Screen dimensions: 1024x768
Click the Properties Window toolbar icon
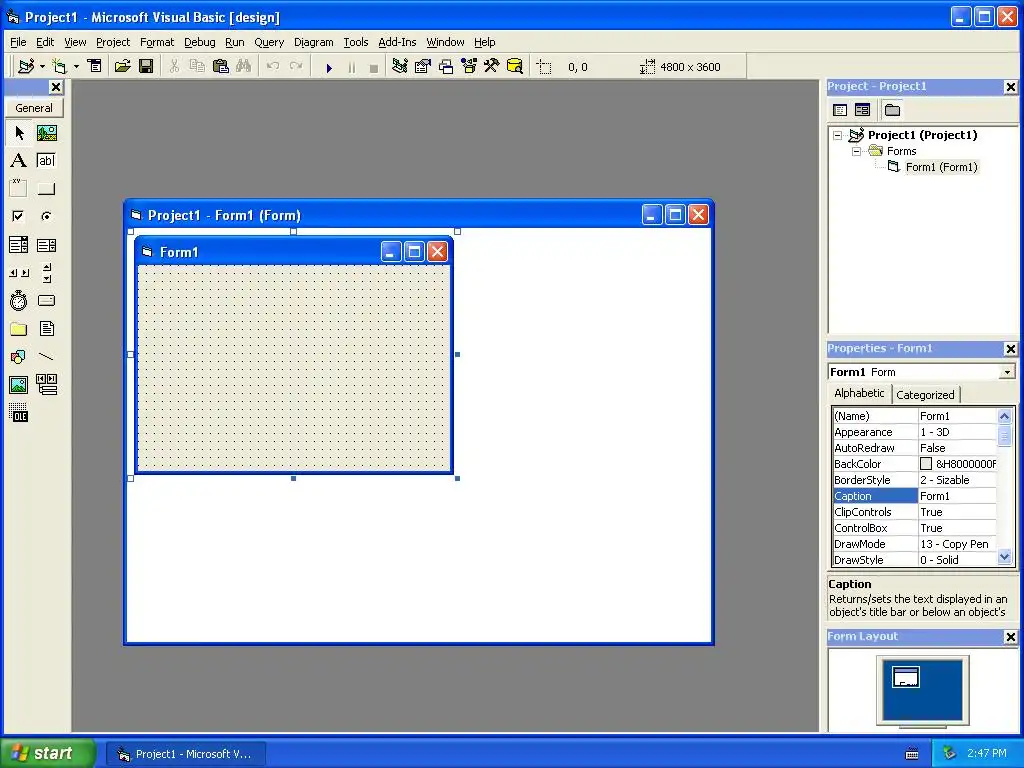click(423, 66)
